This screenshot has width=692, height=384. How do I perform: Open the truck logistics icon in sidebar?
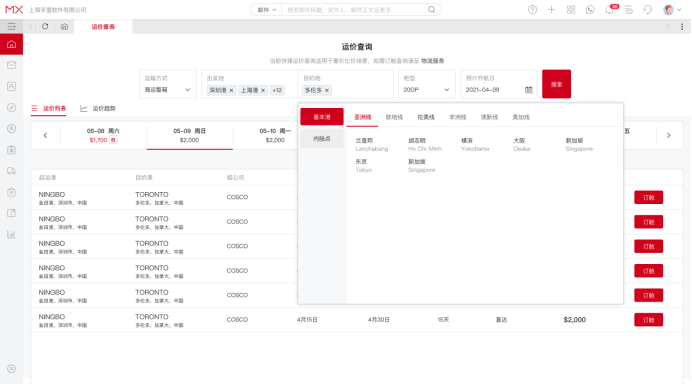click(x=11, y=171)
